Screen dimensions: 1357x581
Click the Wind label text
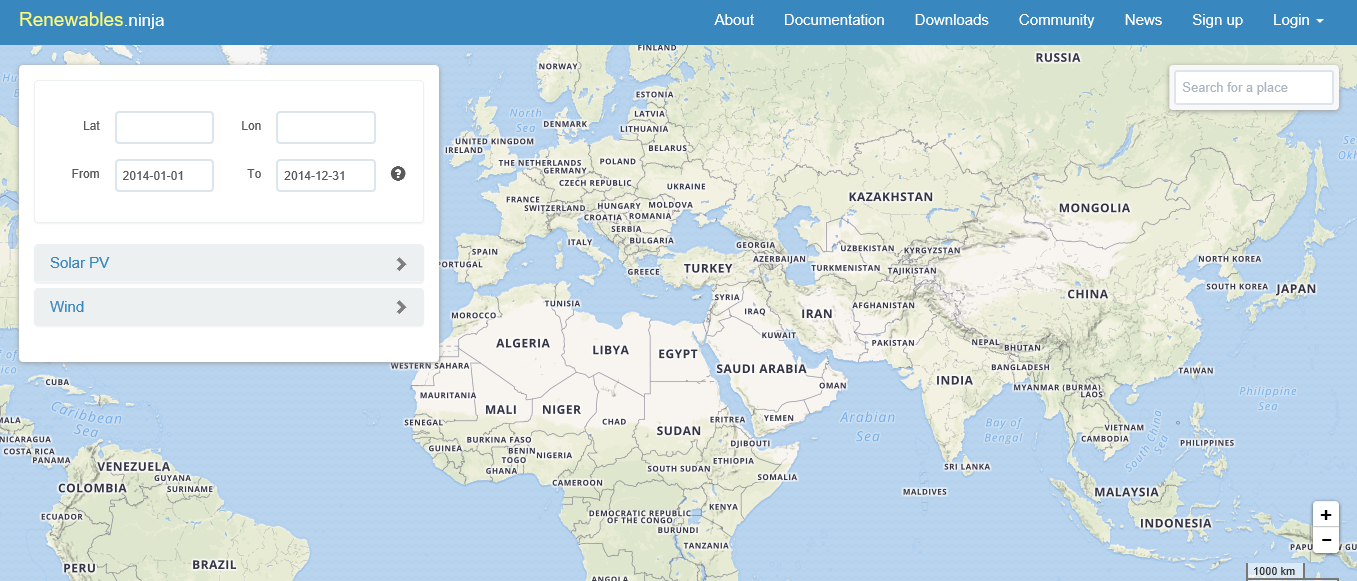click(x=67, y=307)
